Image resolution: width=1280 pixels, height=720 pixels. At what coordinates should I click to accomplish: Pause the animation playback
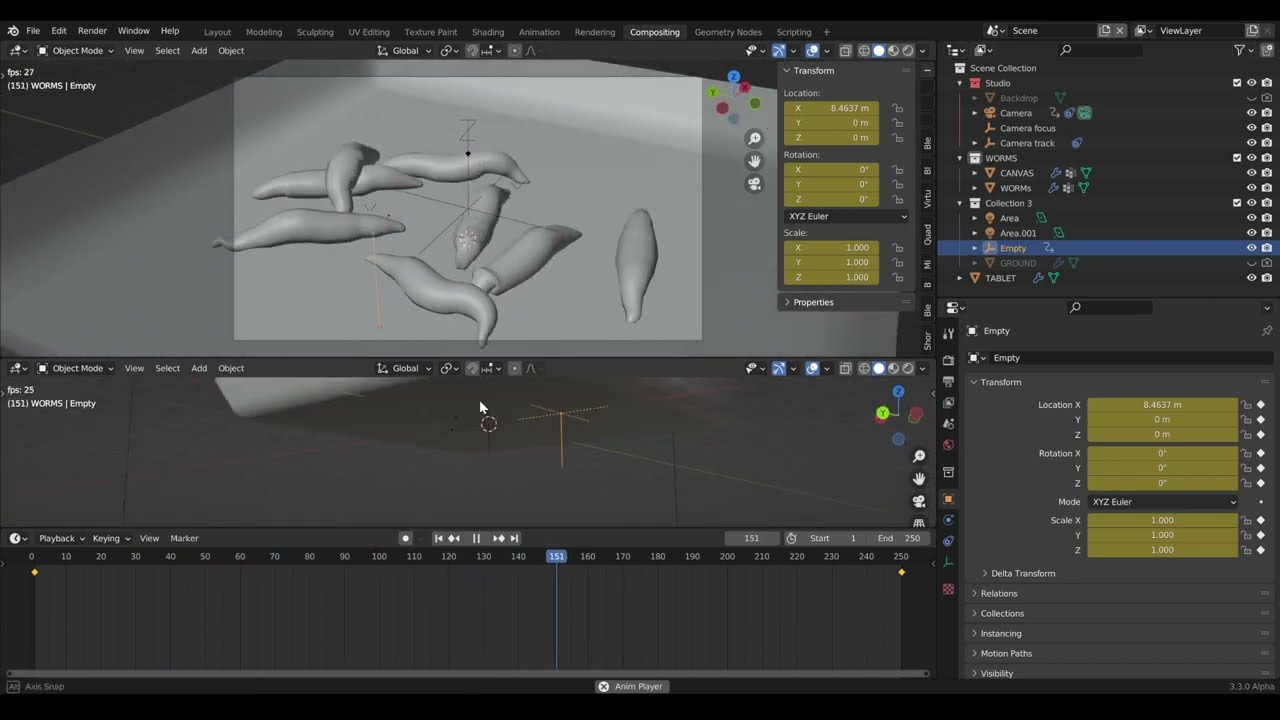coord(476,538)
